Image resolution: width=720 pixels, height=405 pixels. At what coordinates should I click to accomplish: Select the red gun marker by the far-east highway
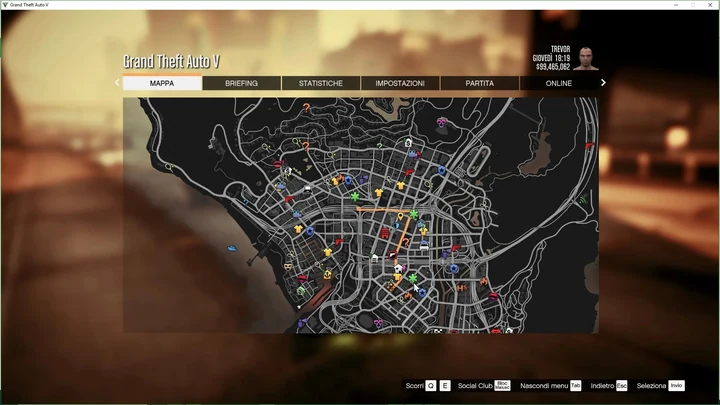[x=589, y=146]
